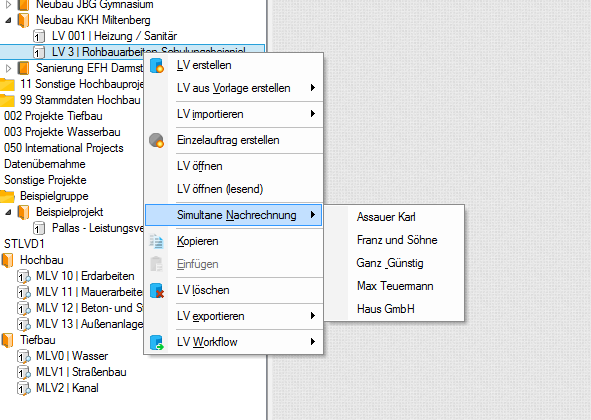Select Franz und Söhne in submenu

[394, 240]
